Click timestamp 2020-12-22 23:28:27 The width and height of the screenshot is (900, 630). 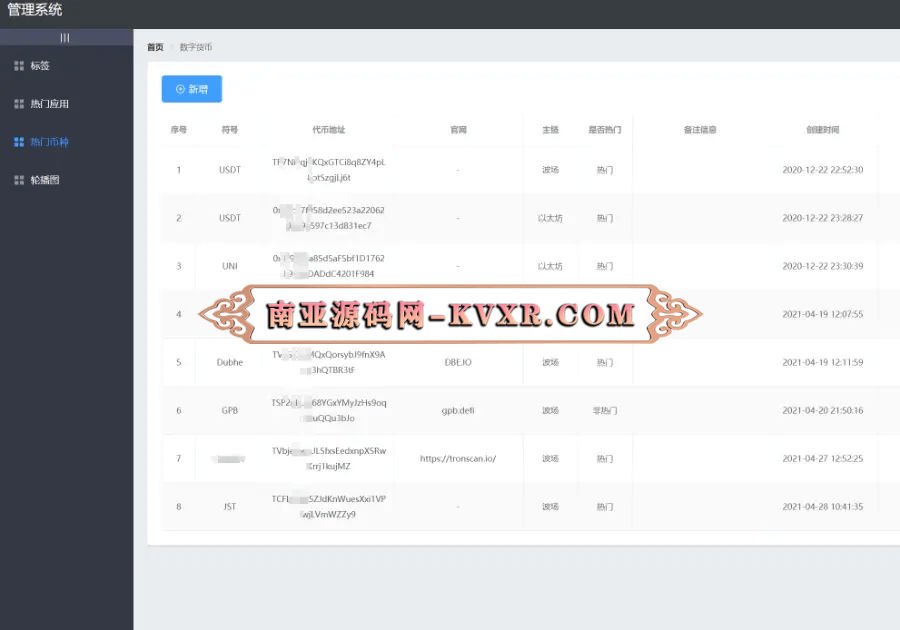point(823,218)
